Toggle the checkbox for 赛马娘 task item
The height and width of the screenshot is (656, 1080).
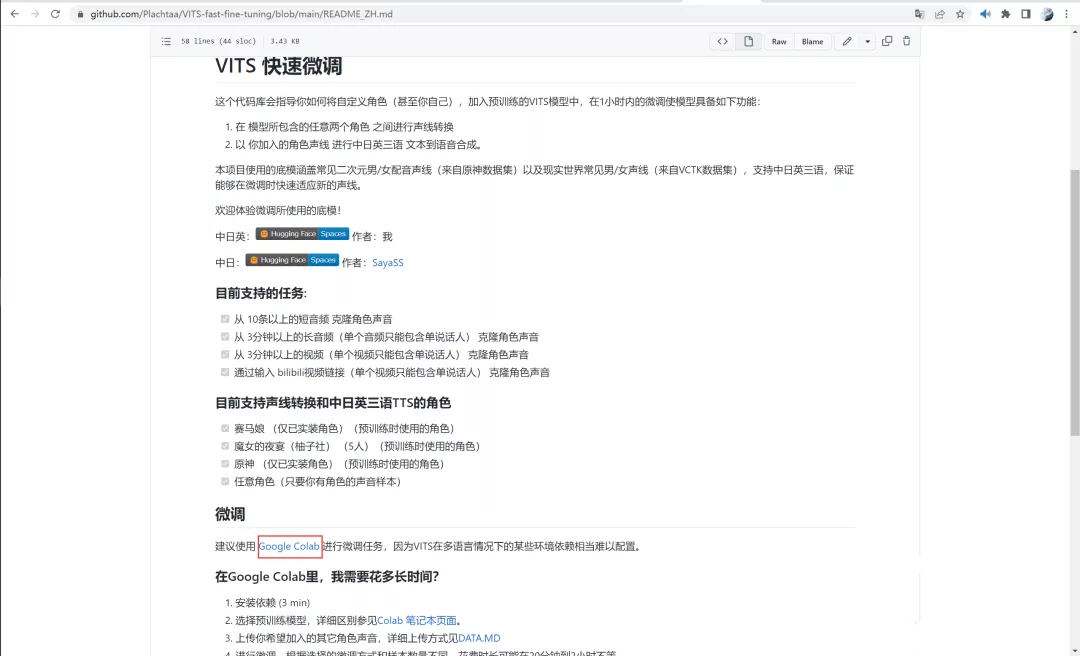click(x=225, y=428)
